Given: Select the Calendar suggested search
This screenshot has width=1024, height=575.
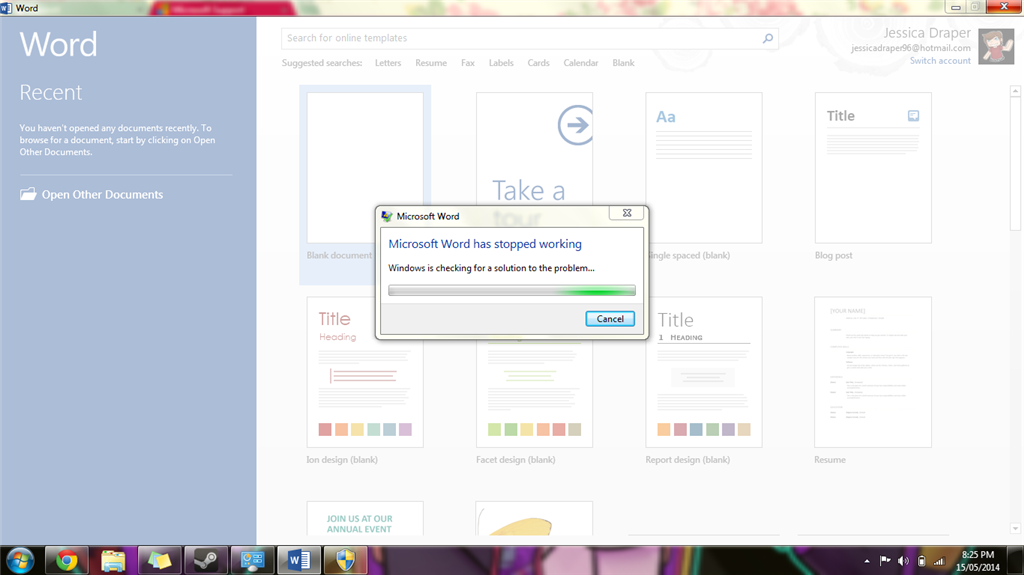Looking at the screenshot, I should coord(581,63).
